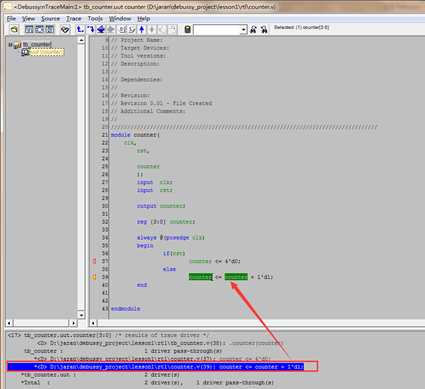Open the Source menu
Viewport: 425px width, 389px height.
50,19
